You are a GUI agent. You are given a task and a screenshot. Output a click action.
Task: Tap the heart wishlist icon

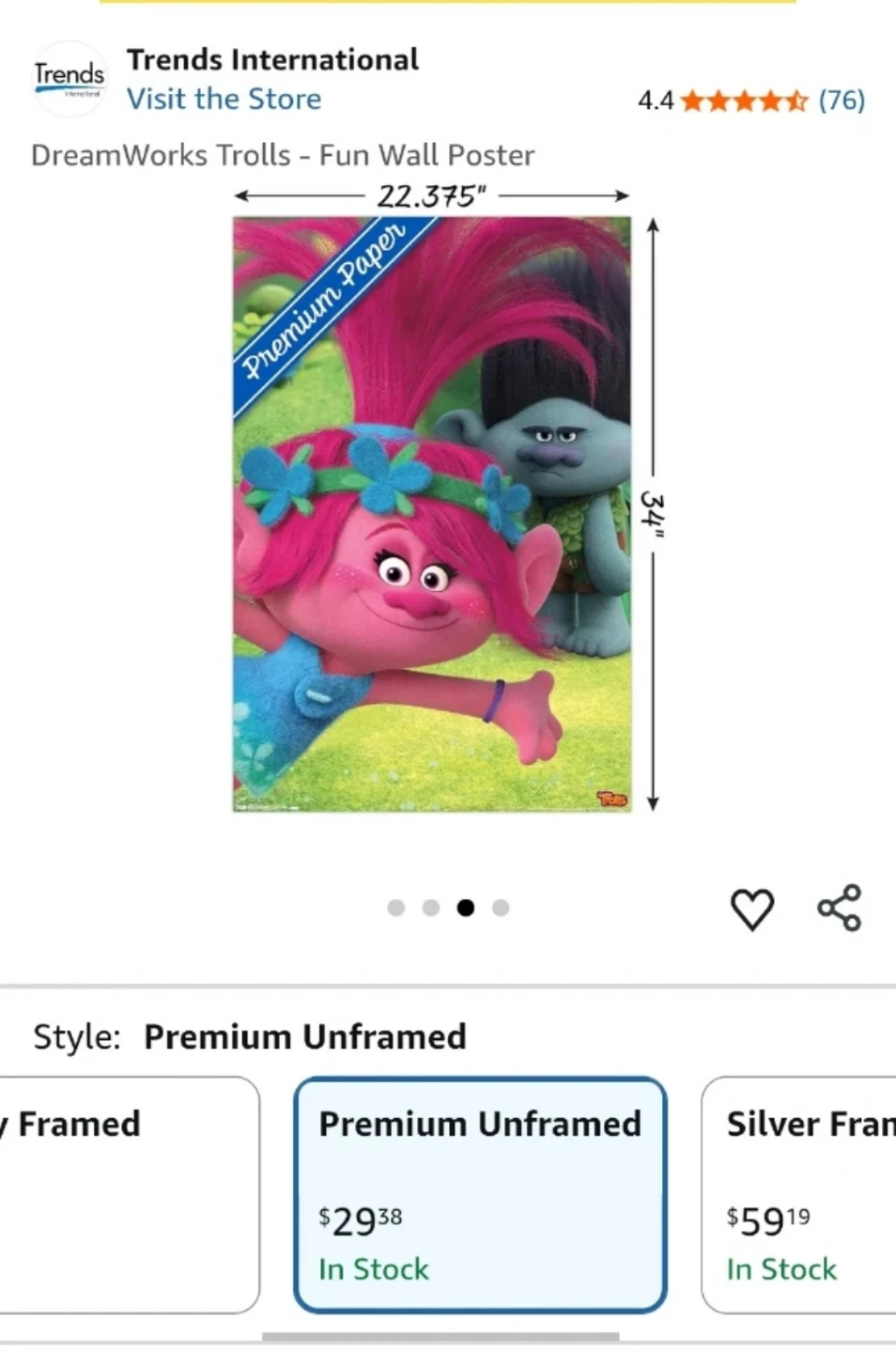(x=751, y=909)
